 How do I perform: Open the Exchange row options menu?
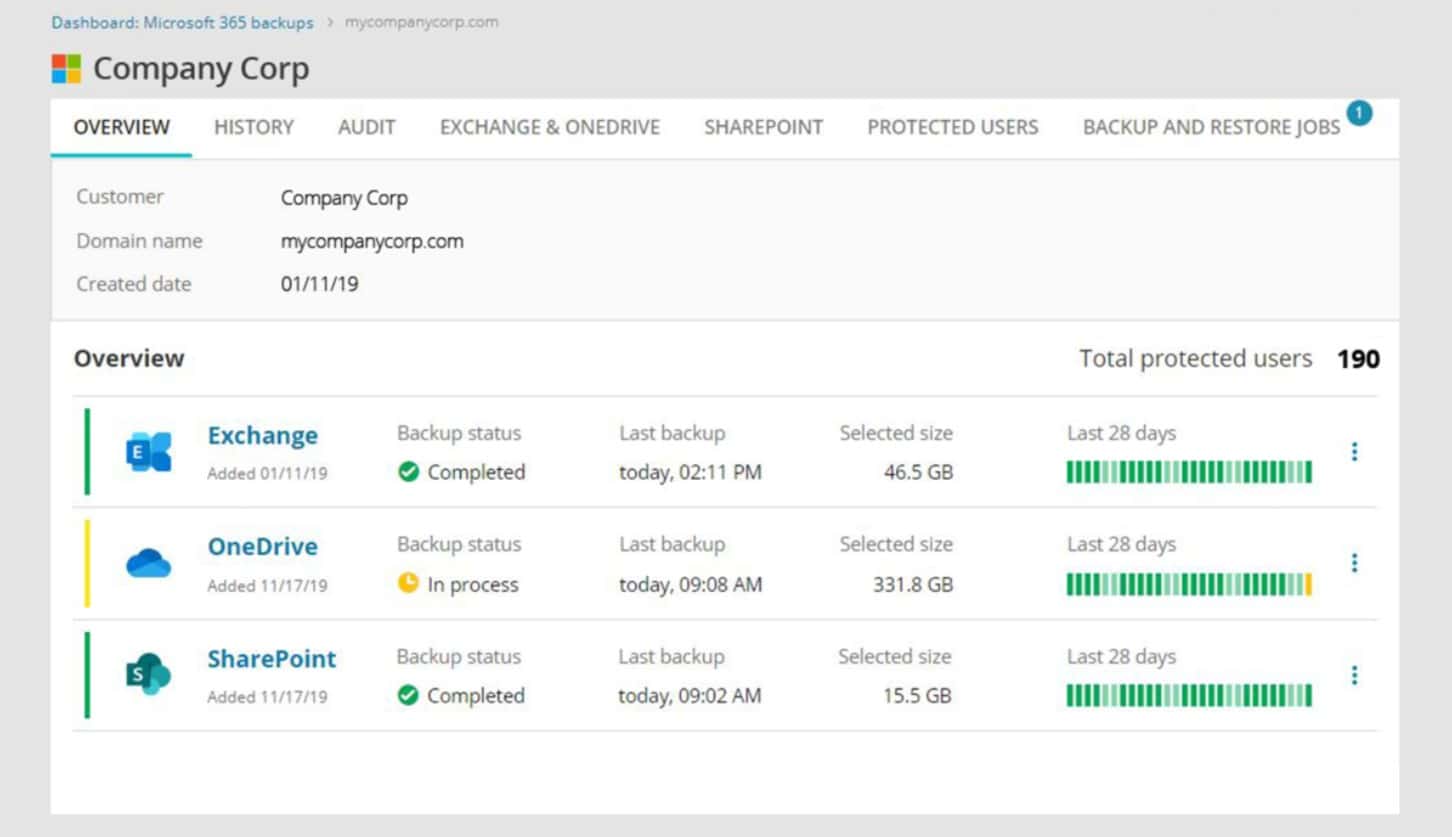click(x=1356, y=451)
